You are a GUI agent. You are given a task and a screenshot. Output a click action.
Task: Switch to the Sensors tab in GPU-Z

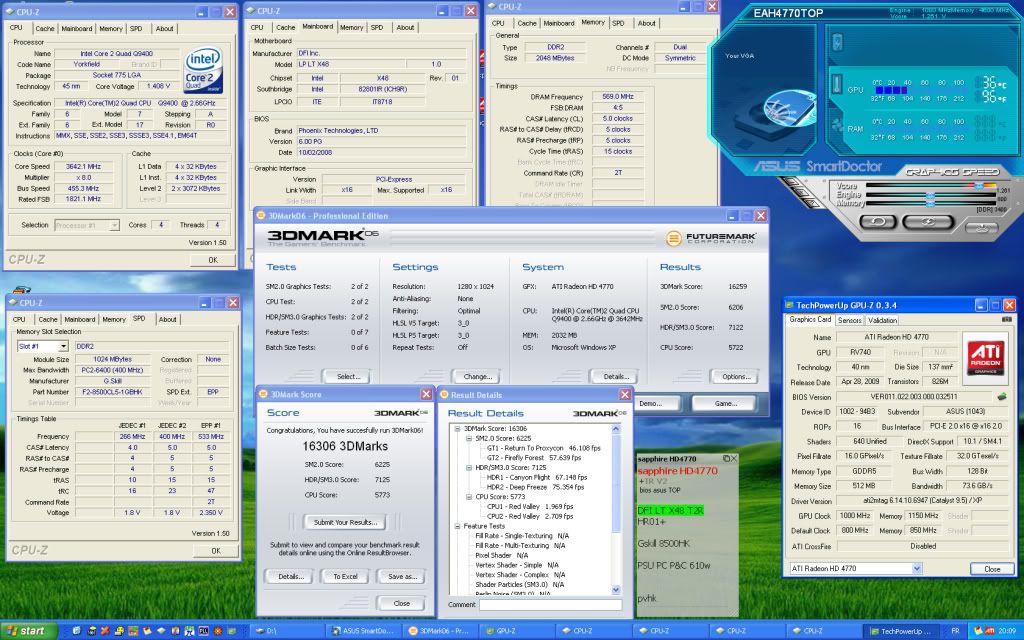click(x=849, y=320)
